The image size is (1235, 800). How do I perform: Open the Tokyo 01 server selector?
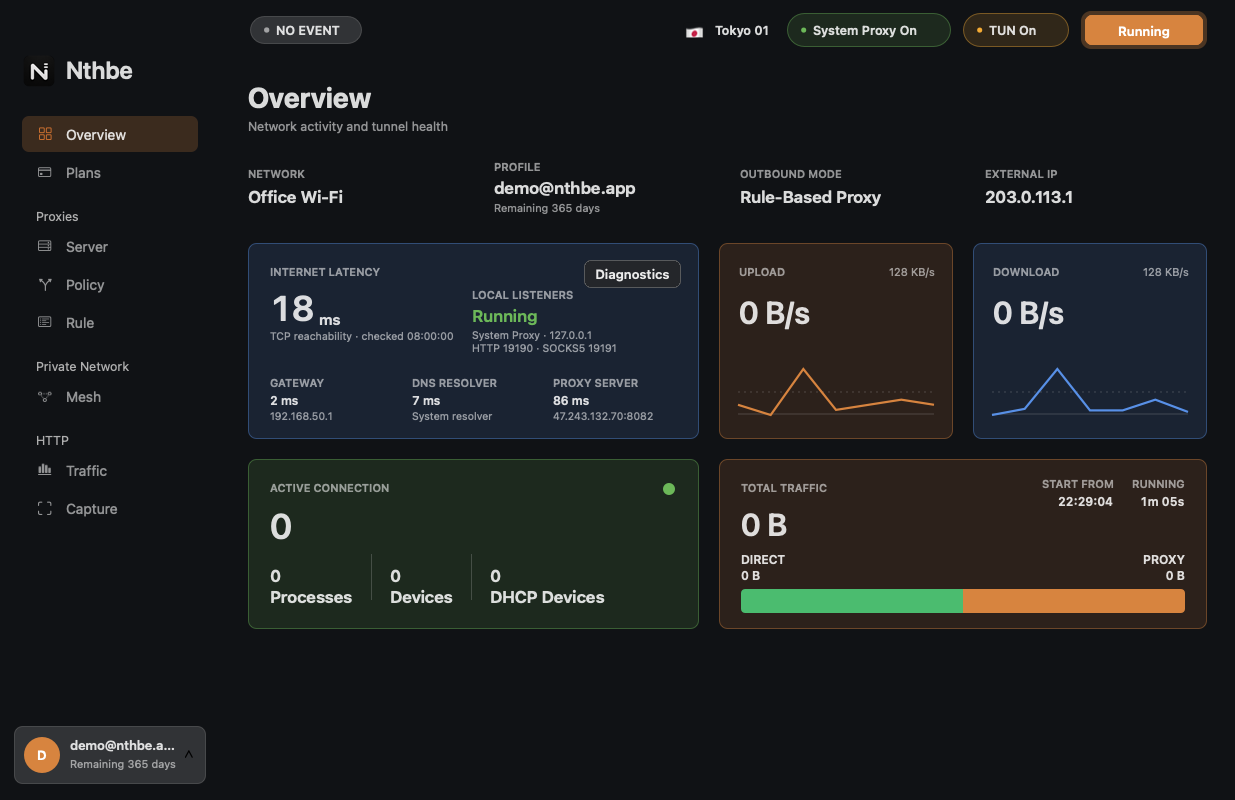pyautogui.click(x=728, y=31)
